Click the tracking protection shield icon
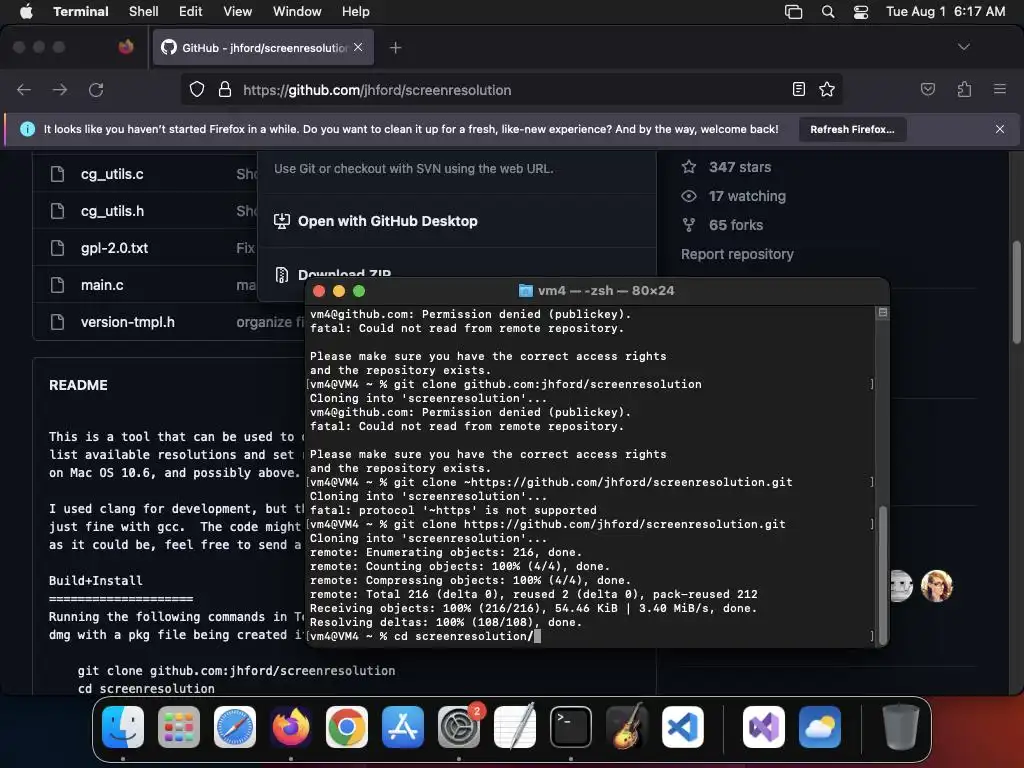 coord(197,89)
